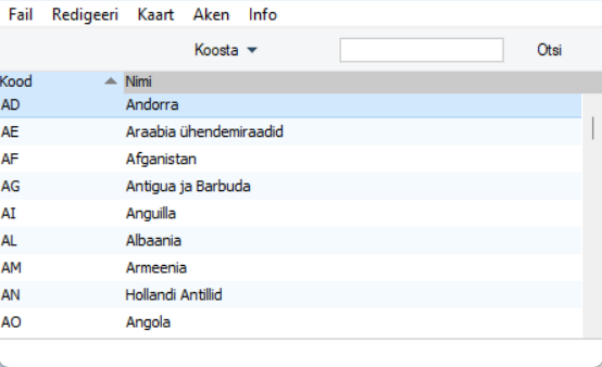Click the AO code cell
This screenshot has height=367, width=602.
pos(61,322)
